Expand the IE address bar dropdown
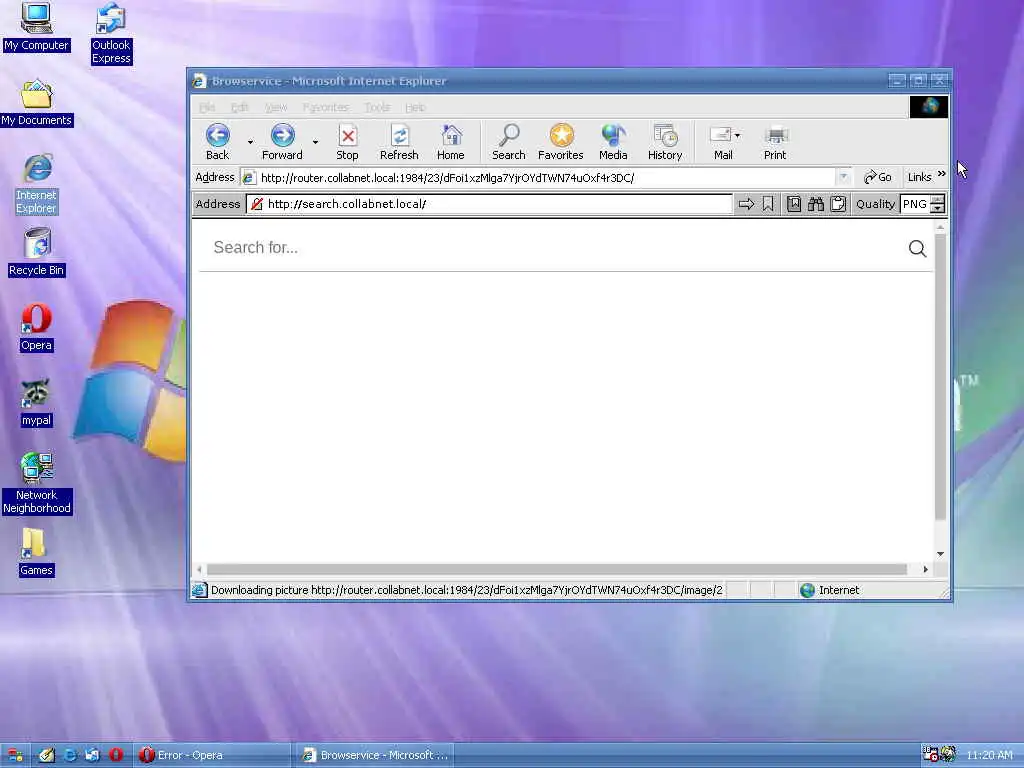The height and width of the screenshot is (768, 1024). pos(844,178)
